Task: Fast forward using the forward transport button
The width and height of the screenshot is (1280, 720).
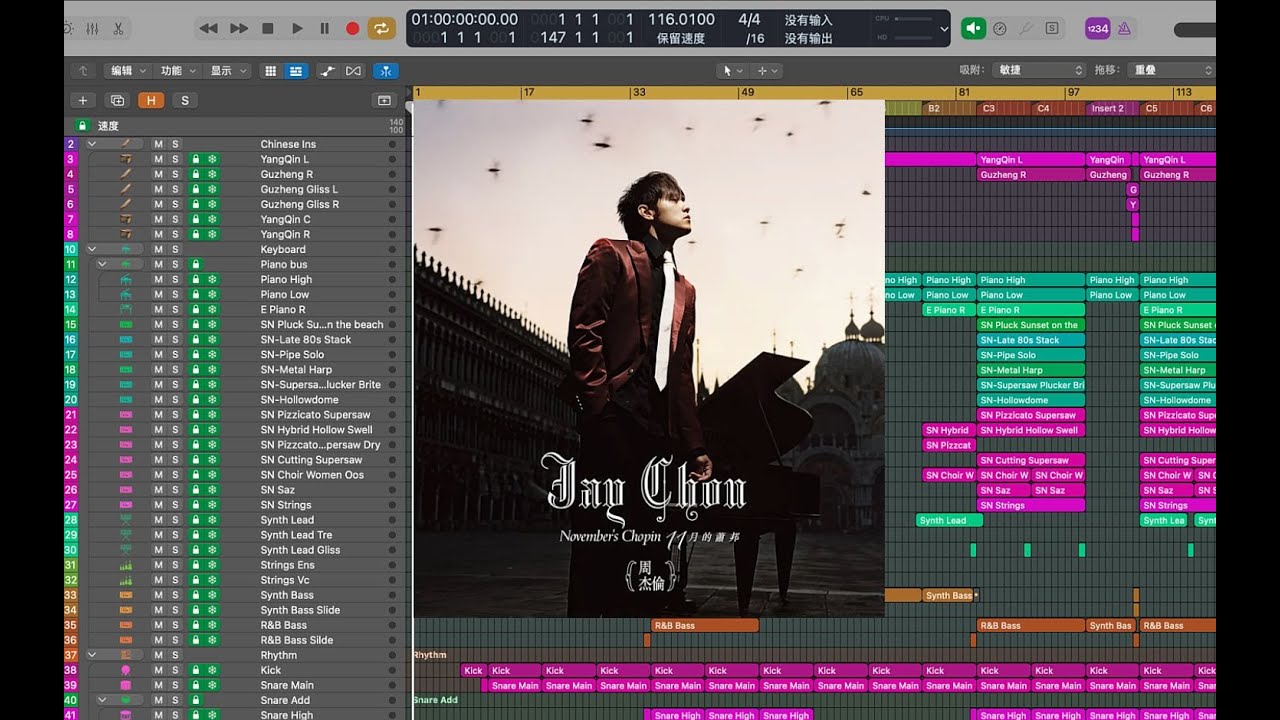Action: pyautogui.click(x=239, y=29)
